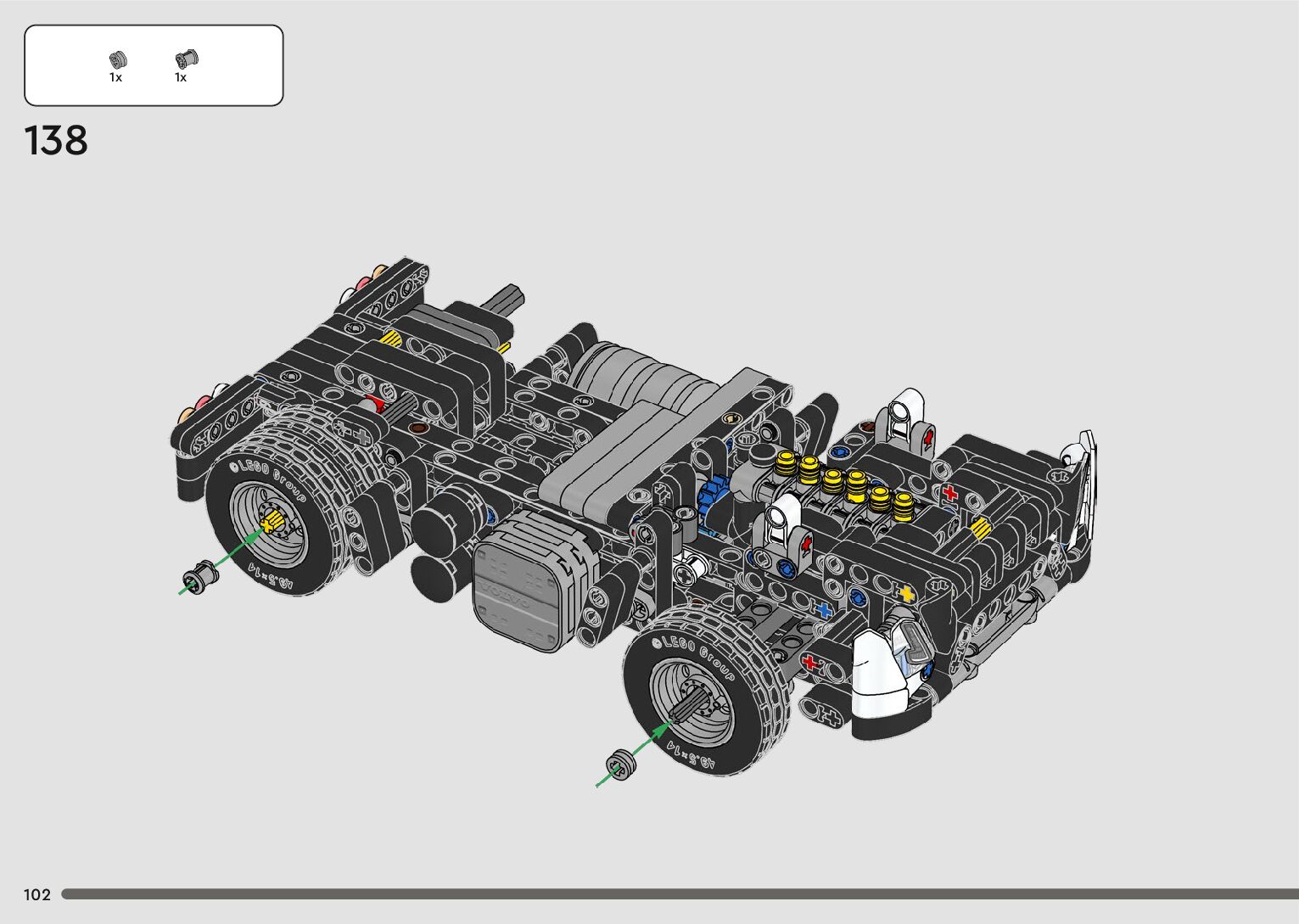The image size is (1299, 924).
Task: Click the first part icon in the parts box
Action: [118, 59]
